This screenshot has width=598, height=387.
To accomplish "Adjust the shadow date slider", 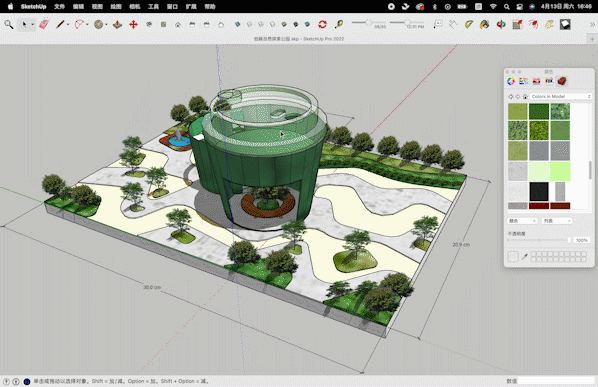I will (x=369, y=22).
